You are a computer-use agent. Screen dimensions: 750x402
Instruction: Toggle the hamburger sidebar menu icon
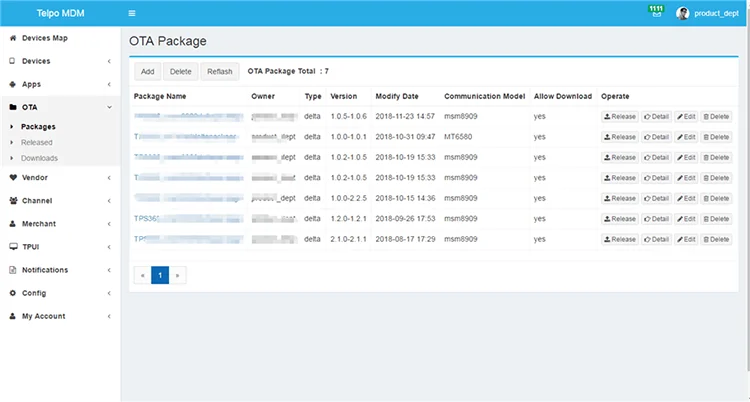[x=132, y=13]
